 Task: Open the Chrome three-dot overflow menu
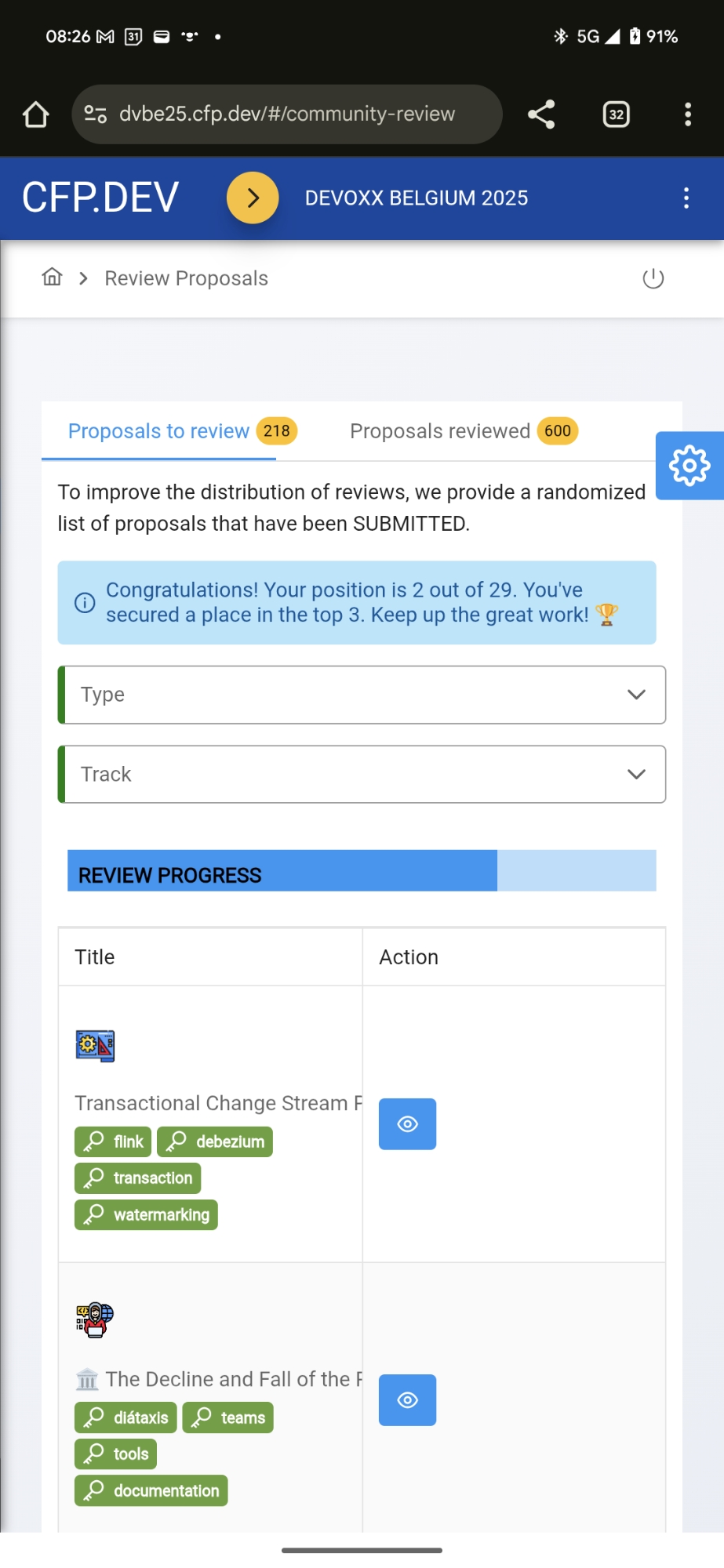pos(688,114)
